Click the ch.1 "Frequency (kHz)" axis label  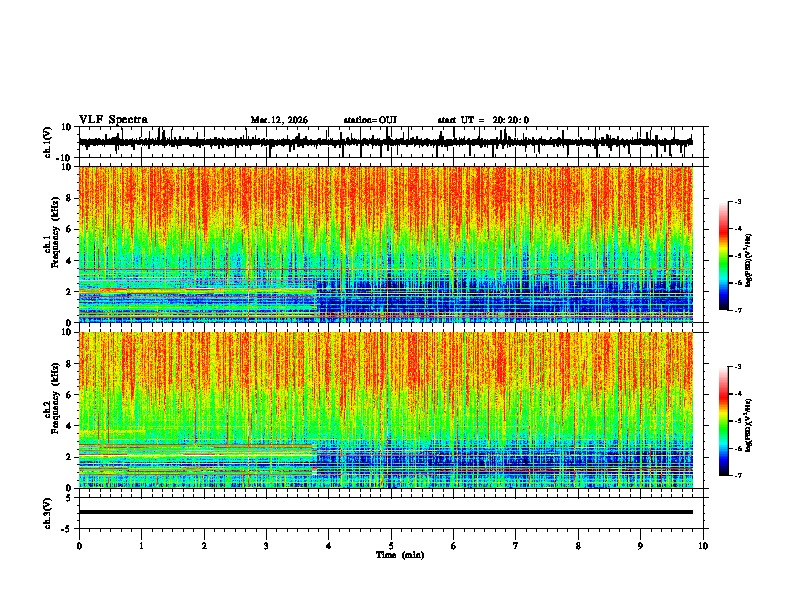(x=55, y=232)
